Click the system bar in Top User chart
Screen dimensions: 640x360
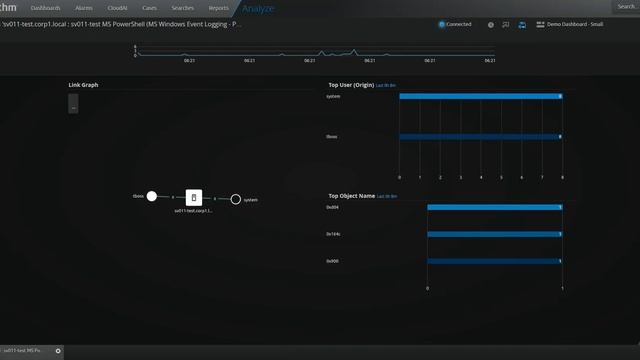(481, 96)
